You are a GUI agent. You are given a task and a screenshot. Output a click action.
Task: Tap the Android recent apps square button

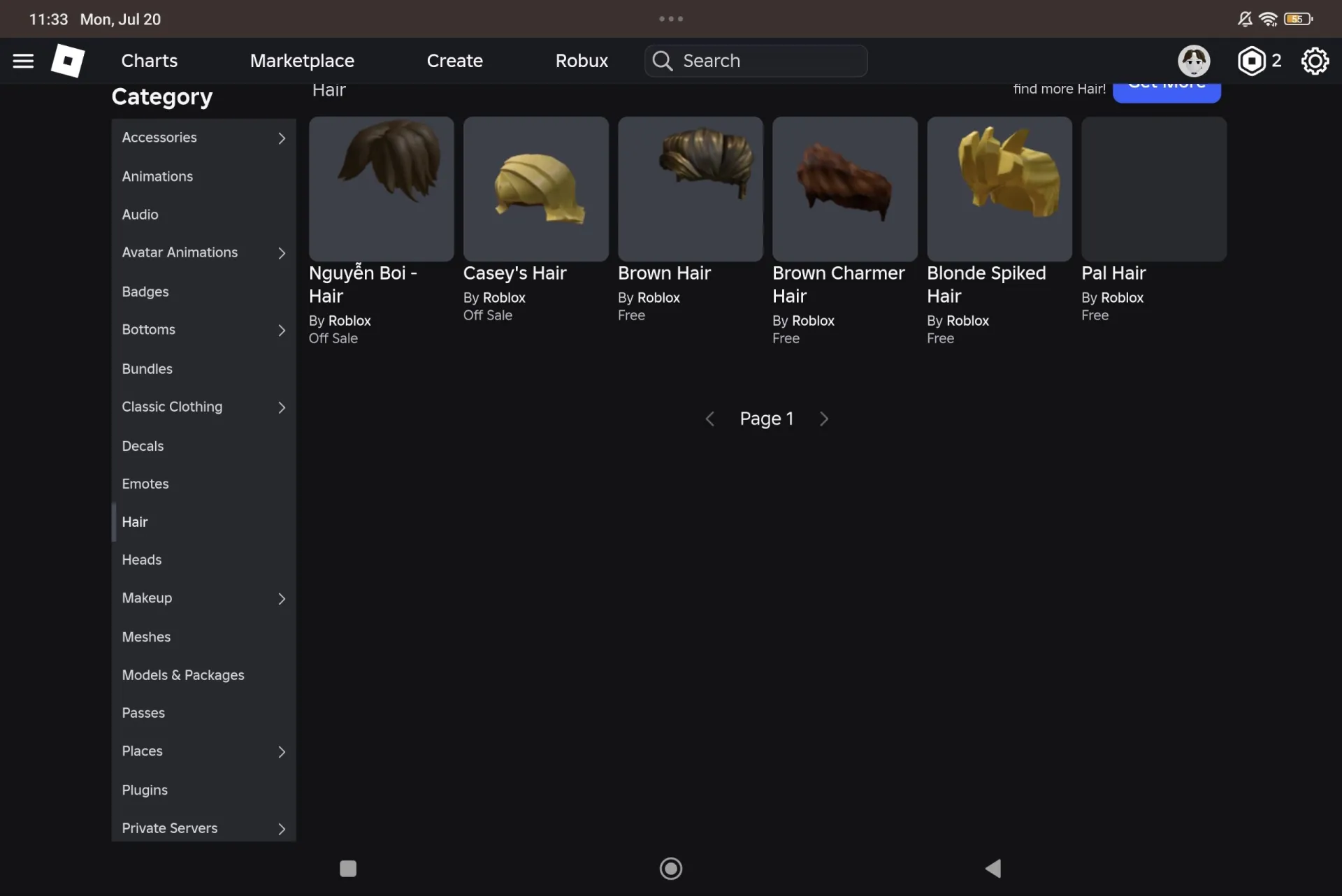tap(348, 868)
